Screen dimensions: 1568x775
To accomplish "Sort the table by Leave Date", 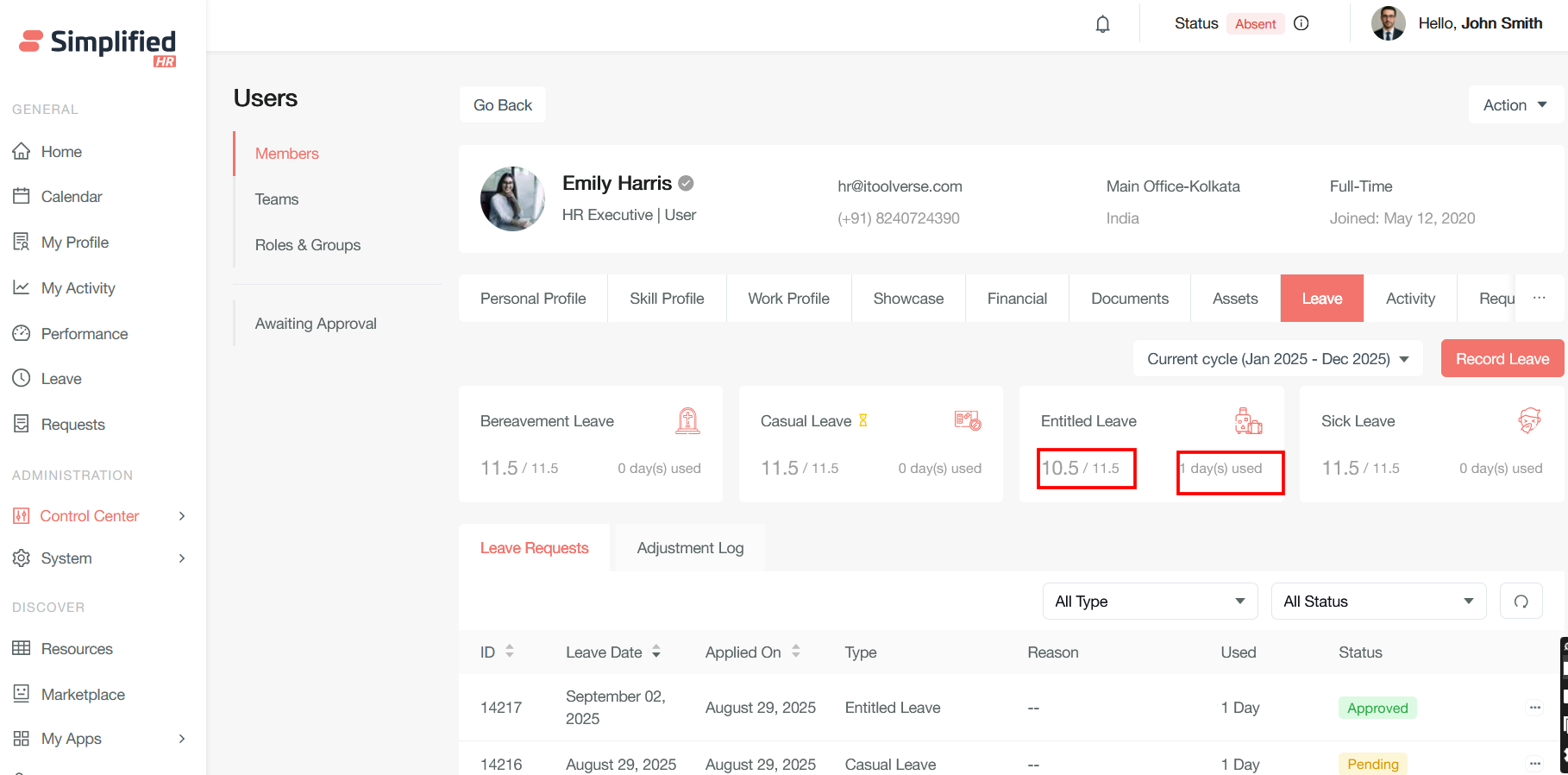I will tap(656, 652).
